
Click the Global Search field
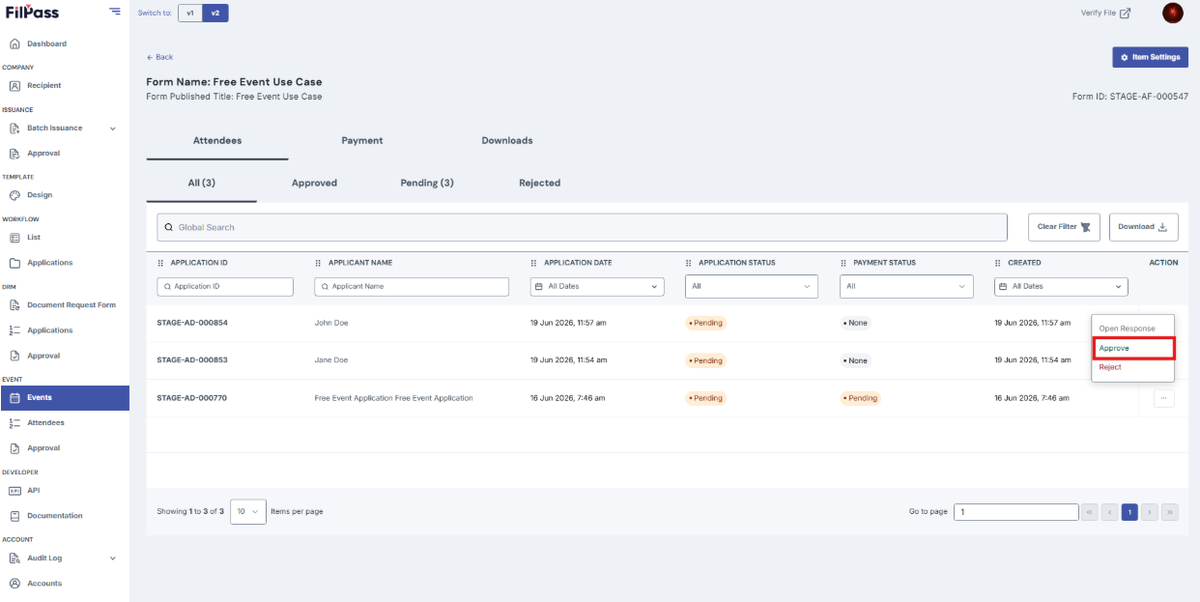(582, 227)
